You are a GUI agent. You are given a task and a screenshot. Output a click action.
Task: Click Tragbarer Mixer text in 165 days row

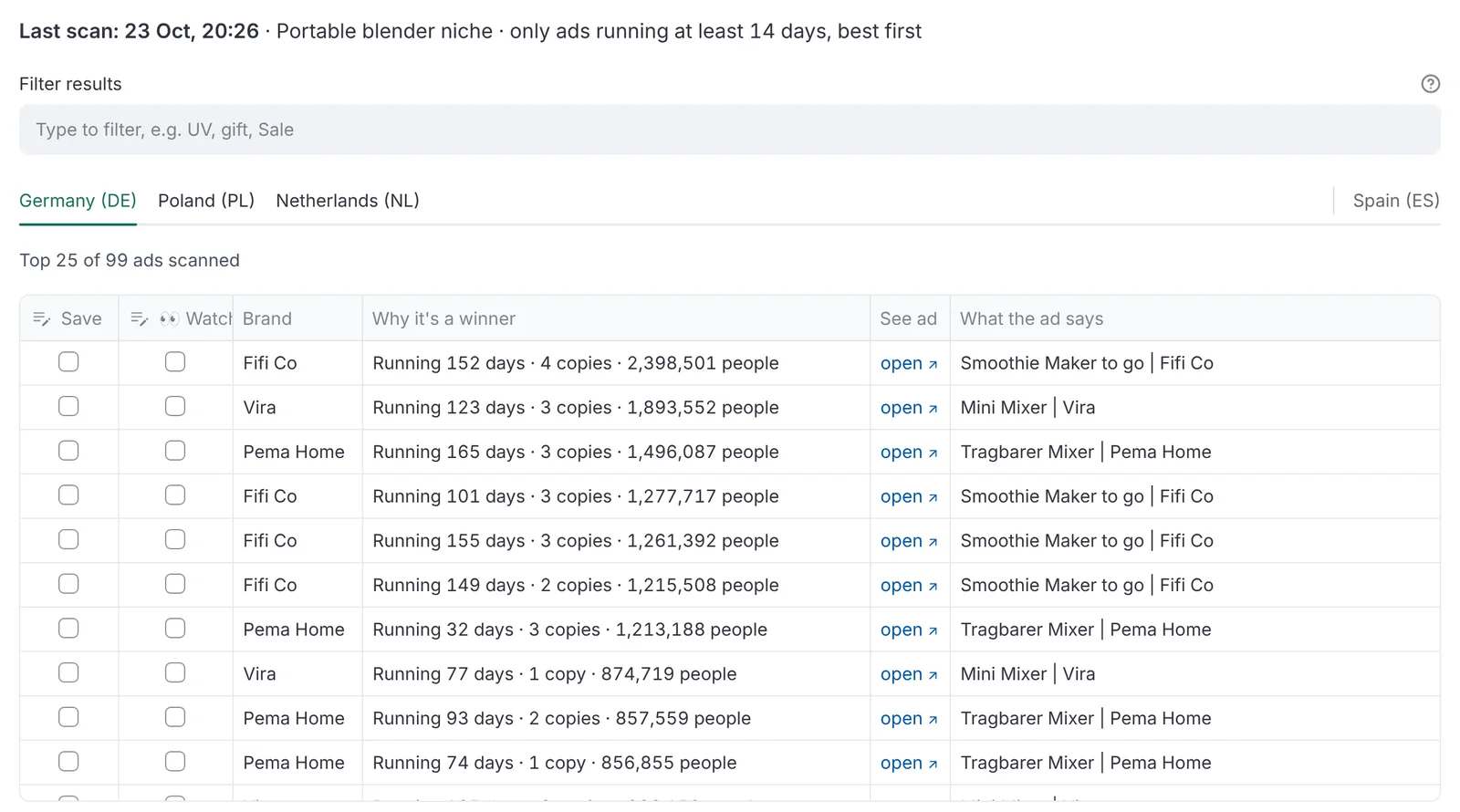(x=1027, y=452)
